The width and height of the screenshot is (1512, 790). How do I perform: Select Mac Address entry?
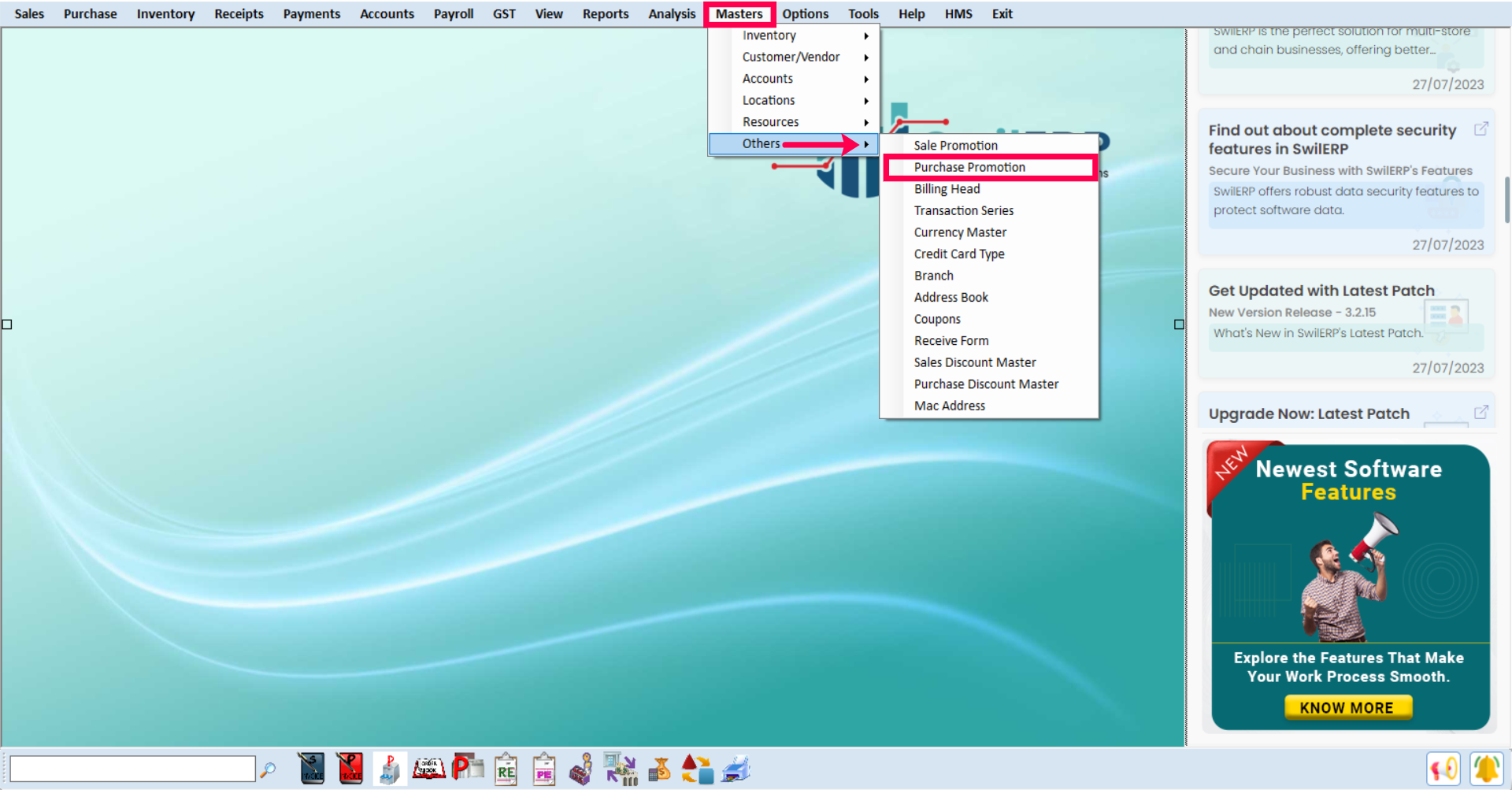tap(990, 406)
